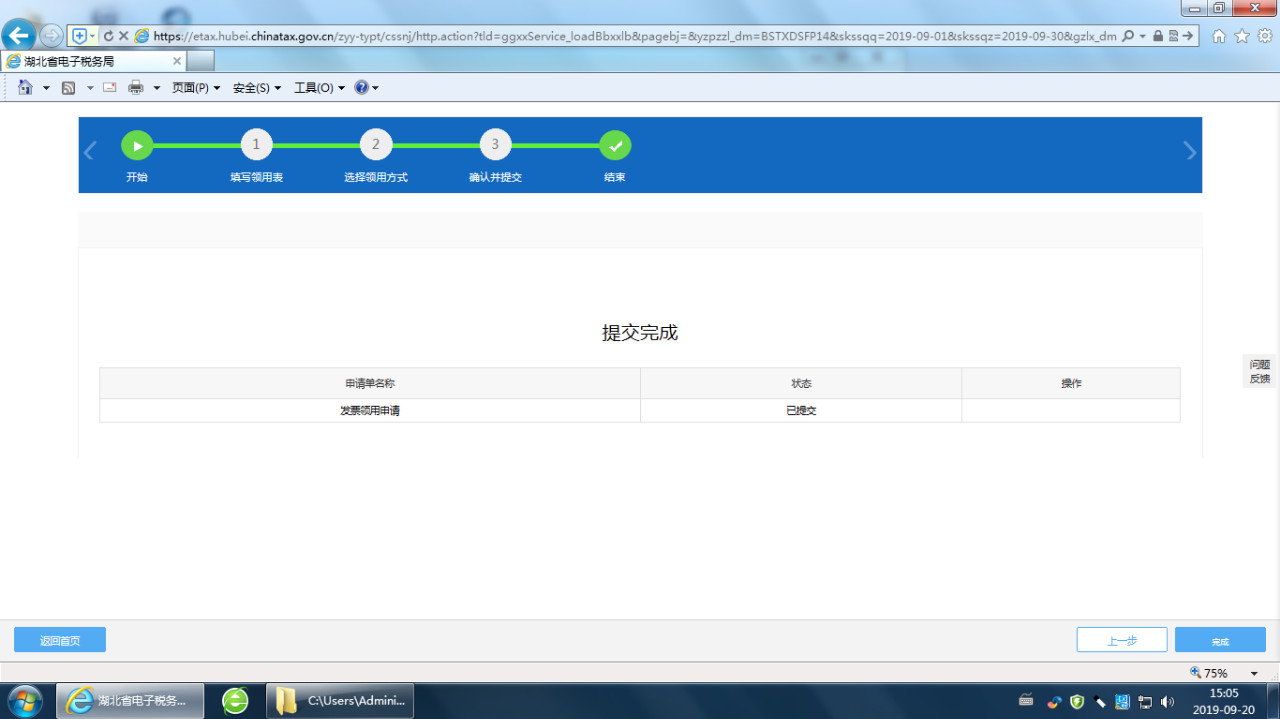
Task: Click the print icon in command bar
Action: 136,88
